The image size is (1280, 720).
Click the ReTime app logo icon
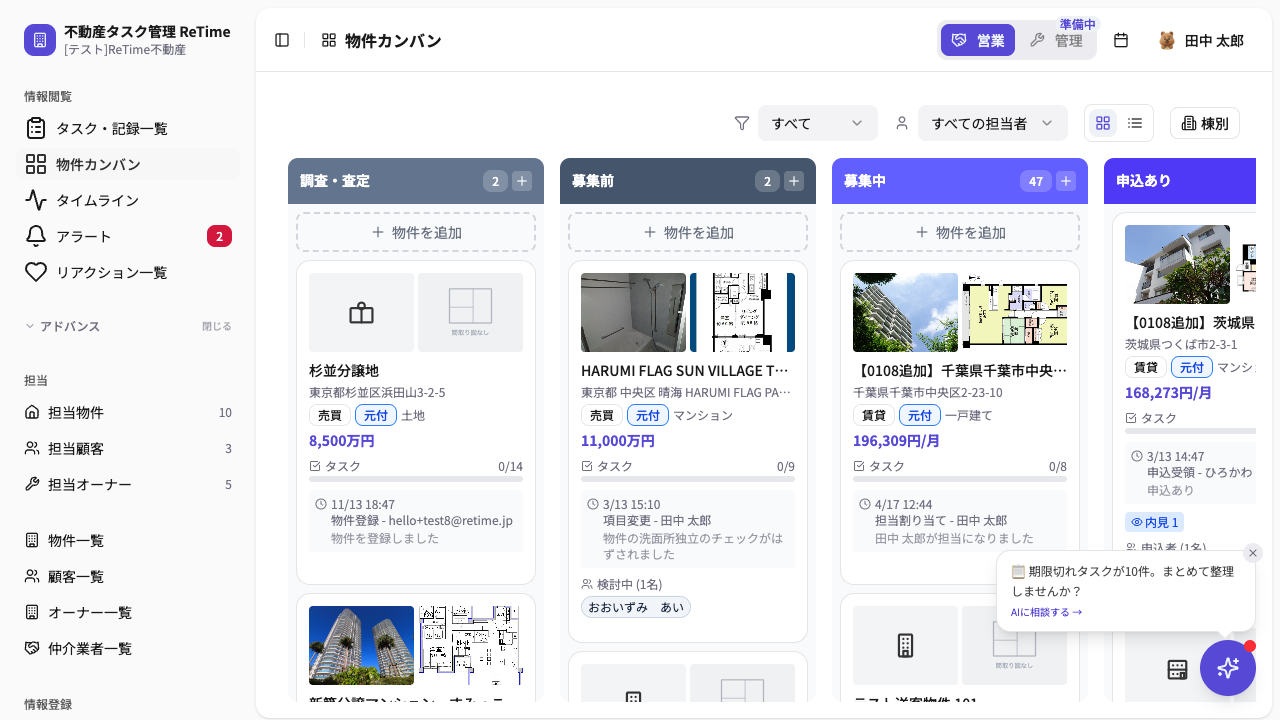point(40,40)
